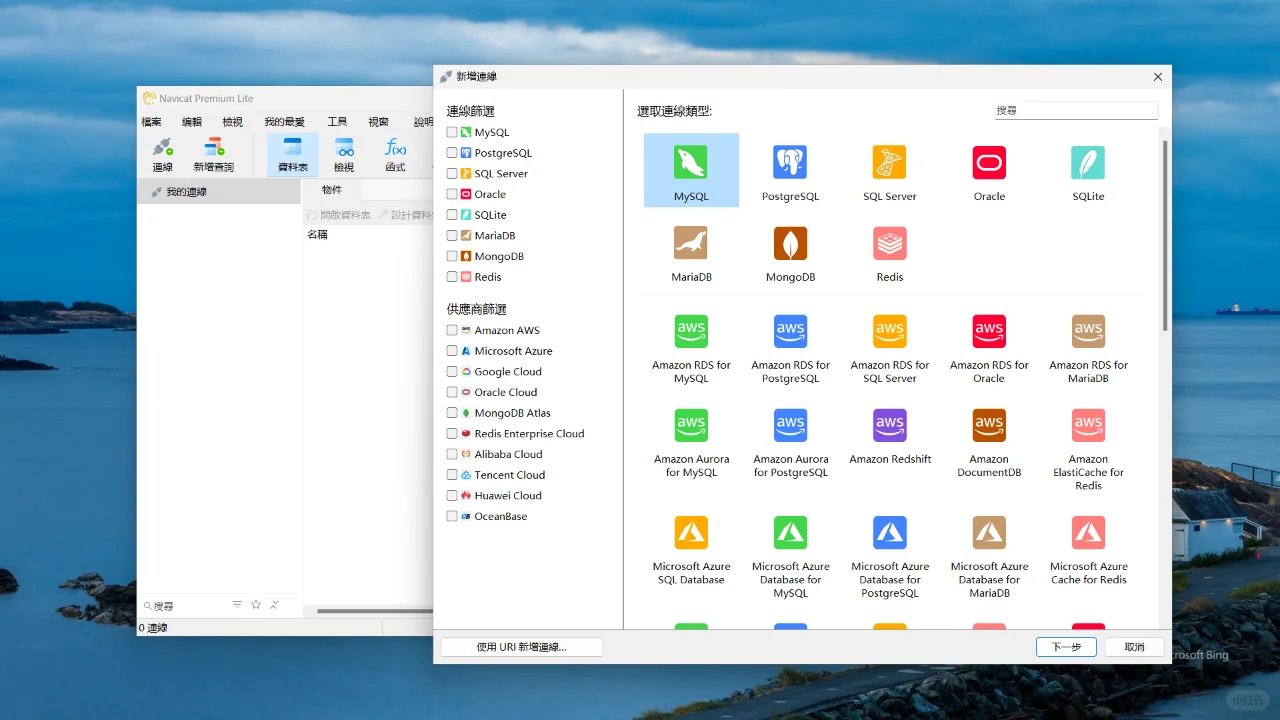
Task: Open the 檢視 menu in the menu bar
Action: click(x=233, y=122)
